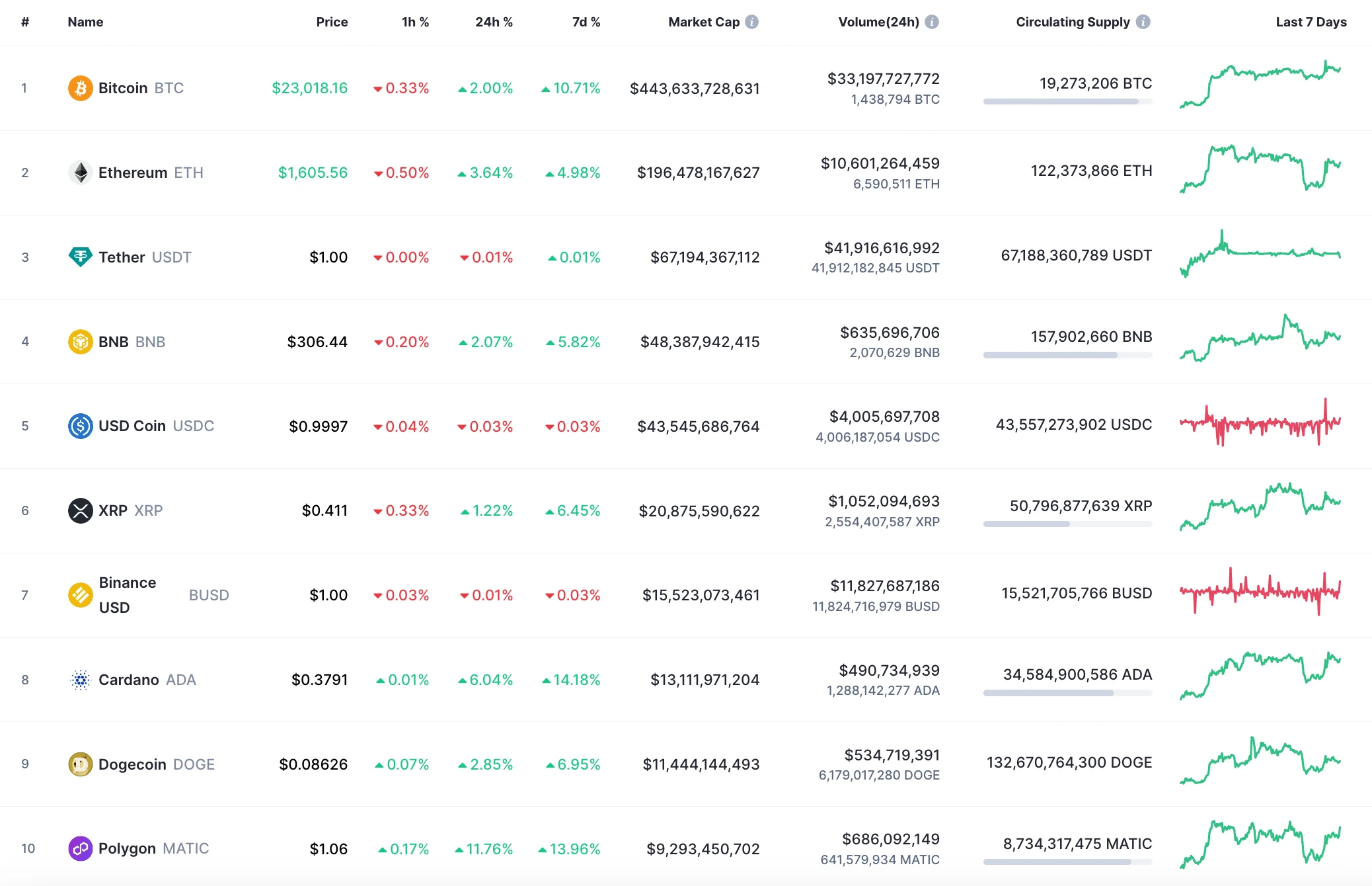Click the Polygon MATIC logo
Viewport: 1372px width, 886px height.
coord(80,848)
